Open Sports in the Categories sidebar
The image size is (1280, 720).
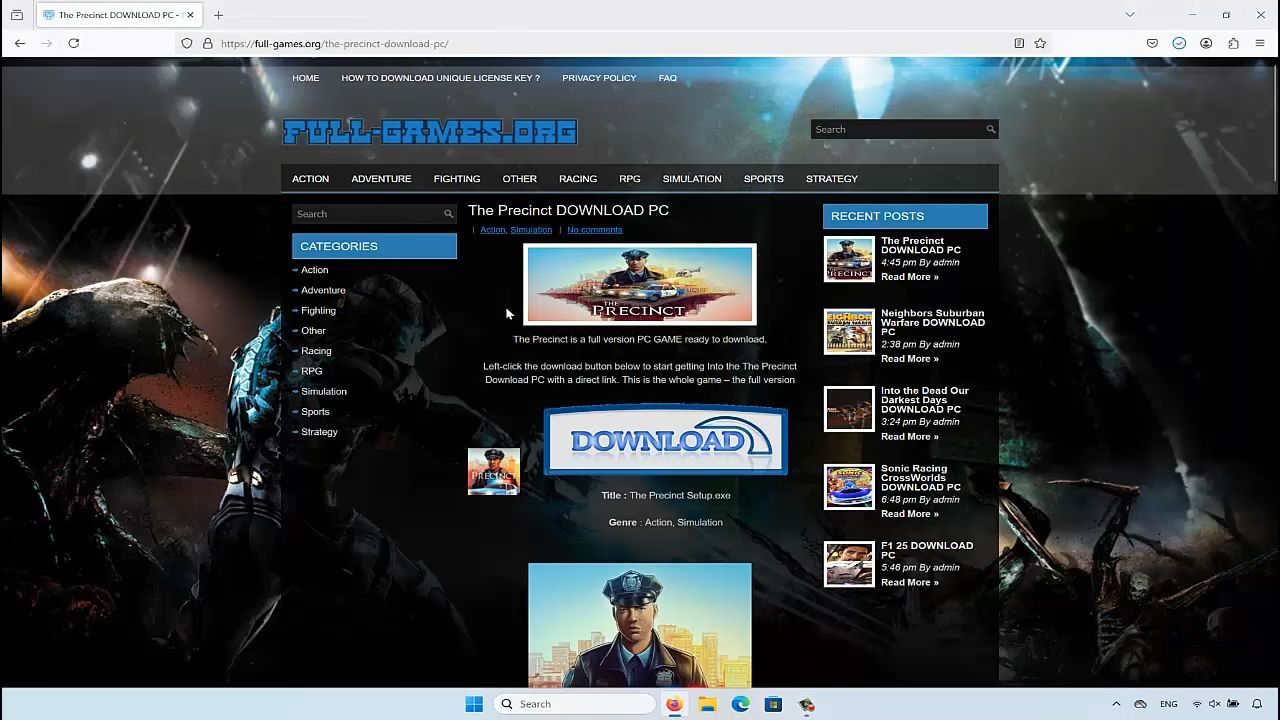coord(315,412)
